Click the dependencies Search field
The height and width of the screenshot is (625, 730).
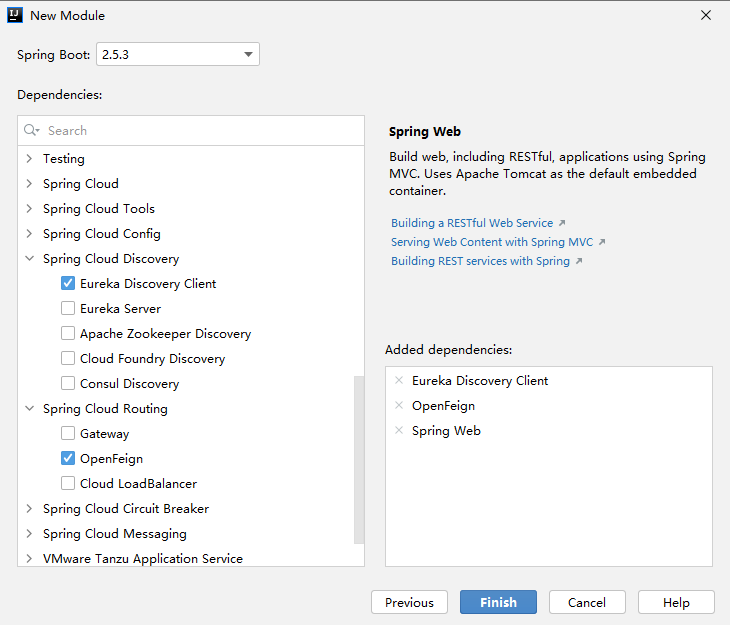coord(191,130)
